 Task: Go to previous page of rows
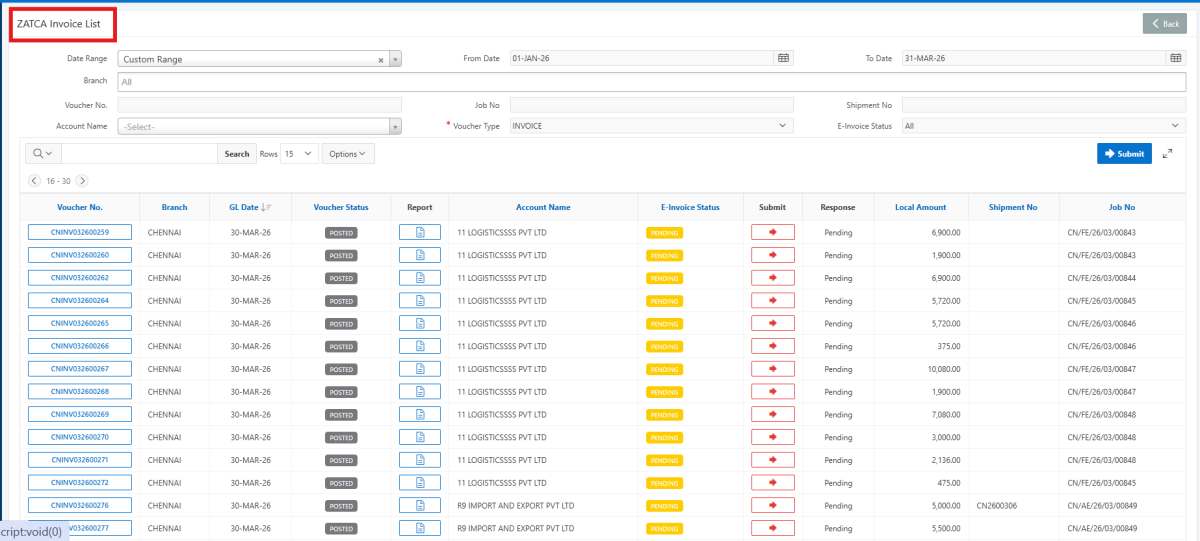[x=34, y=181]
